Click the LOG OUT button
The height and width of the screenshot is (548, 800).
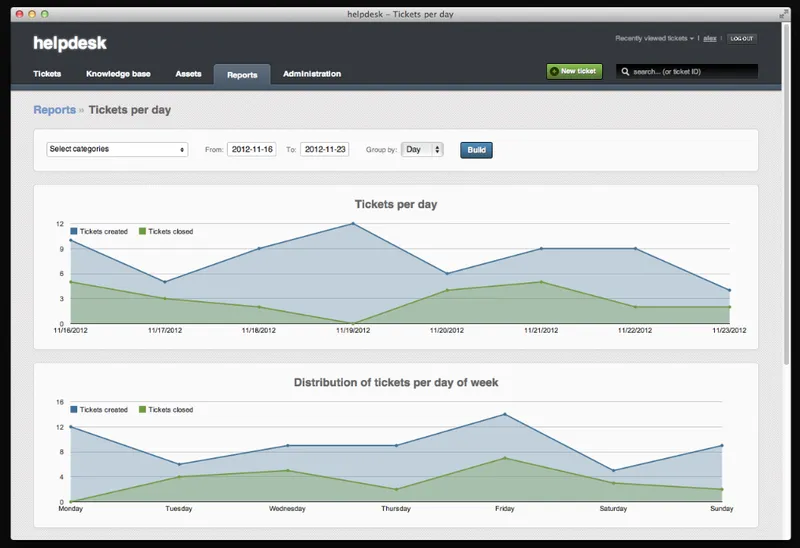point(741,39)
